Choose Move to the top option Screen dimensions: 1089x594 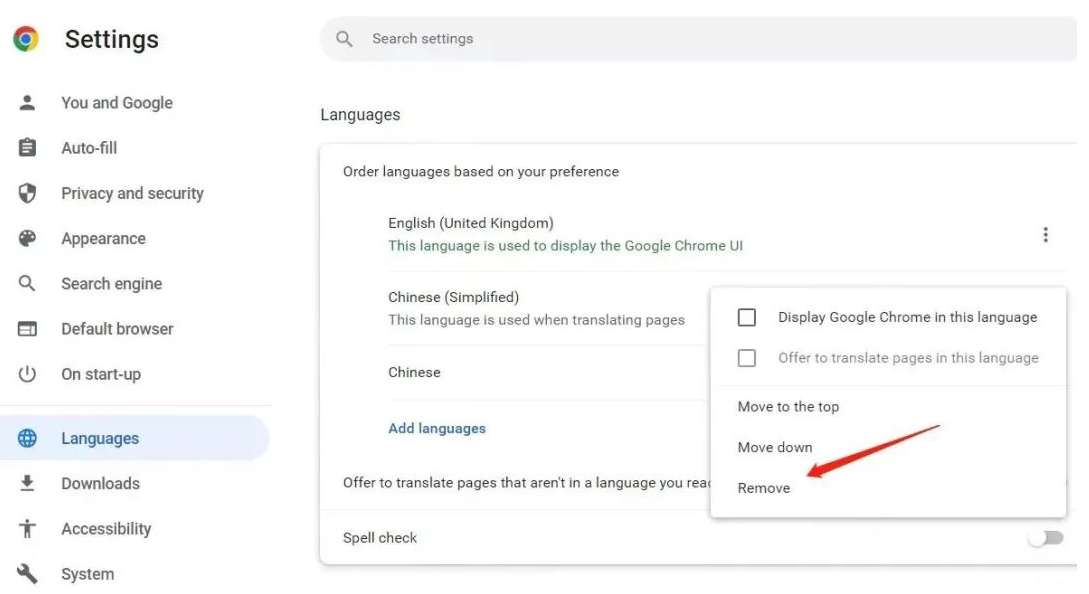(788, 406)
